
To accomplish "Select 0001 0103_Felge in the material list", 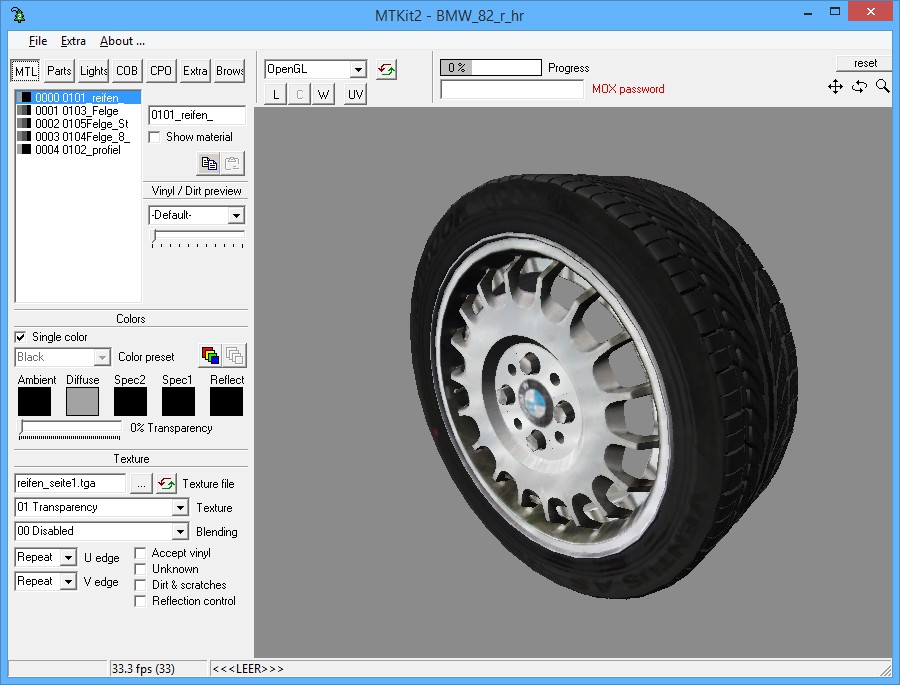I will [77, 111].
